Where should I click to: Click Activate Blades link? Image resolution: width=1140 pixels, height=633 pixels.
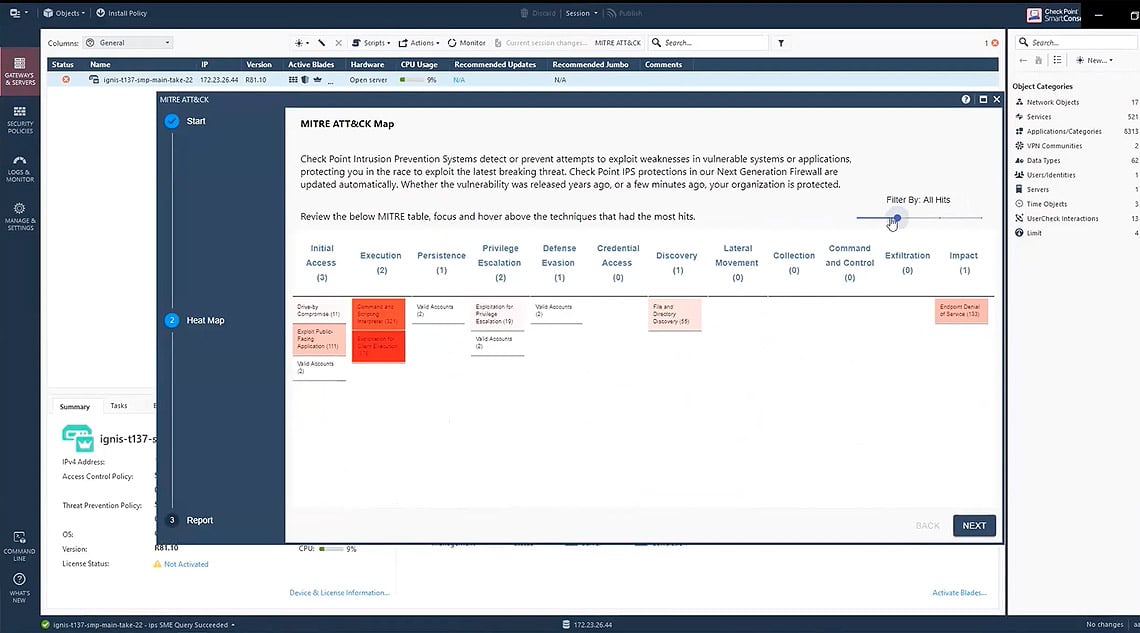point(959,593)
